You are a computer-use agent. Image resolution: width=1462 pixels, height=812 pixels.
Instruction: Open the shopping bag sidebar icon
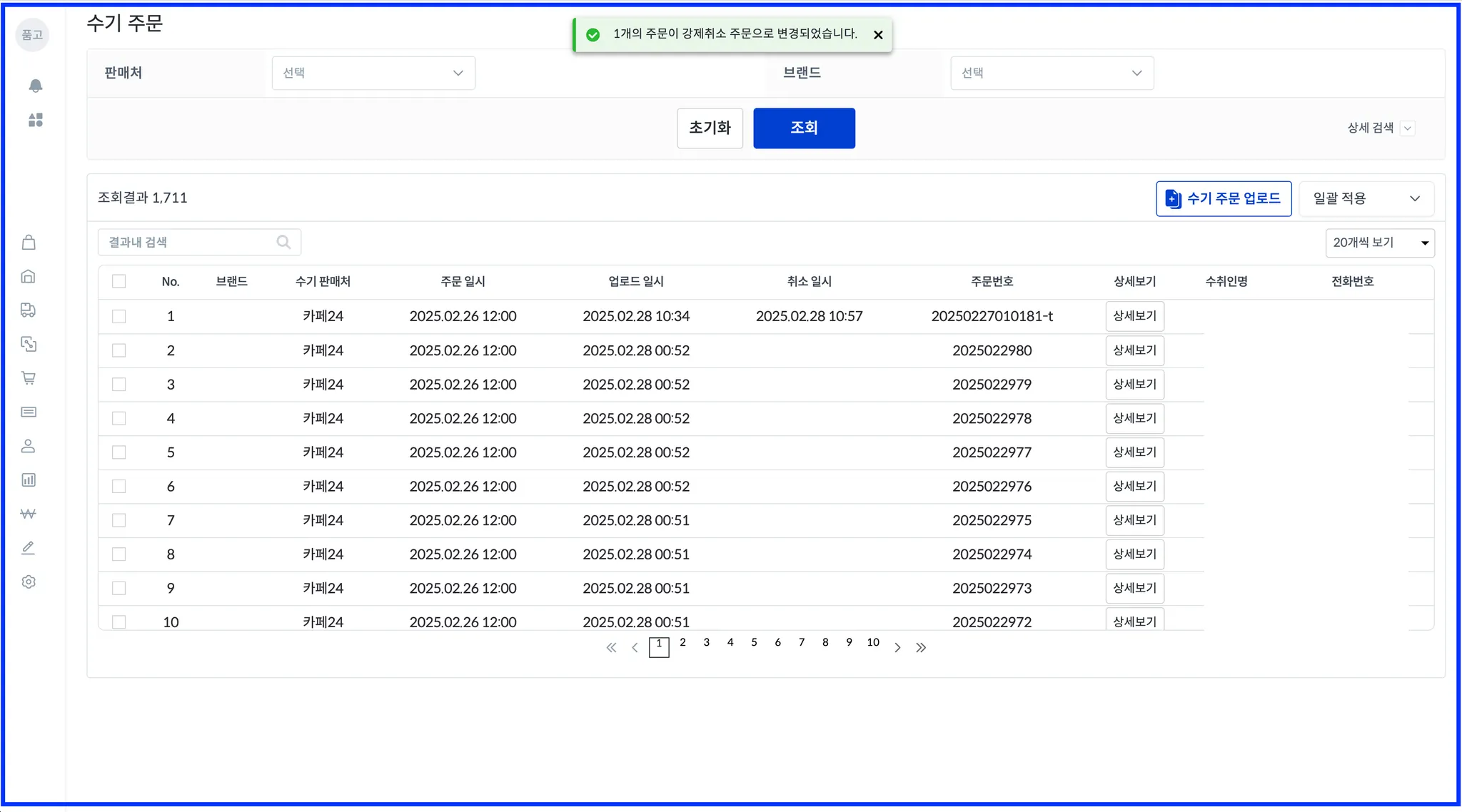[29, 243]
